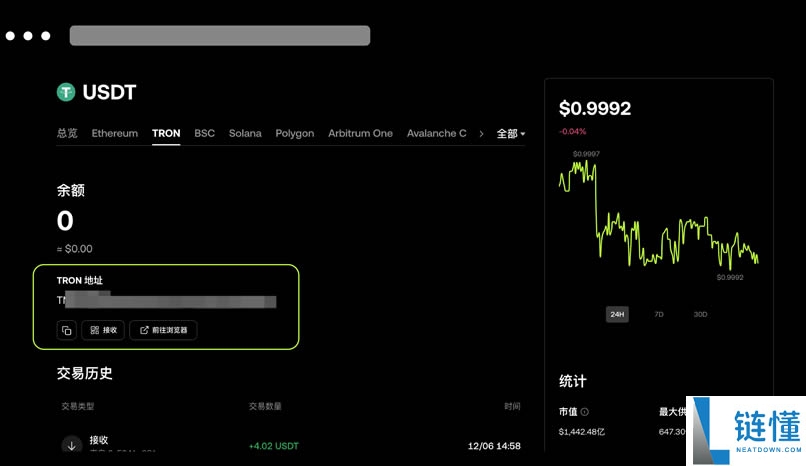Click the browser address bar

pos(220,36)
